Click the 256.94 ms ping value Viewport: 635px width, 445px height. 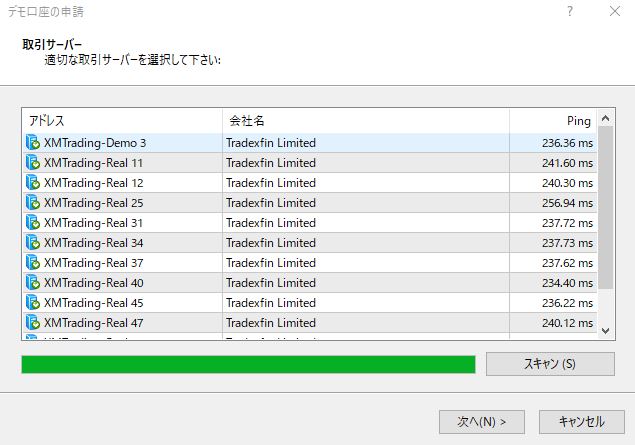click(567, 203)
